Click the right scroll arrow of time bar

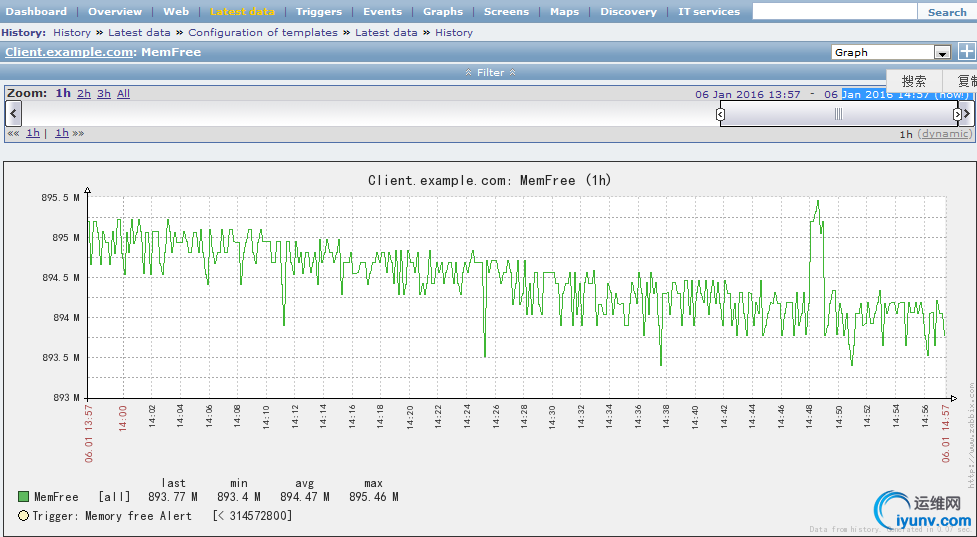[x=967, y=114]
